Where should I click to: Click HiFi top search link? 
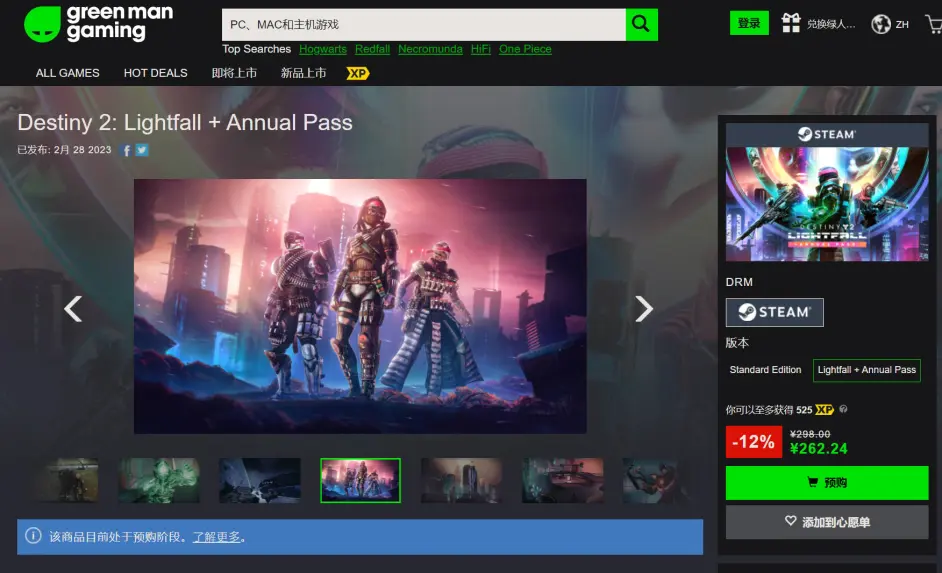click(481, 49)
